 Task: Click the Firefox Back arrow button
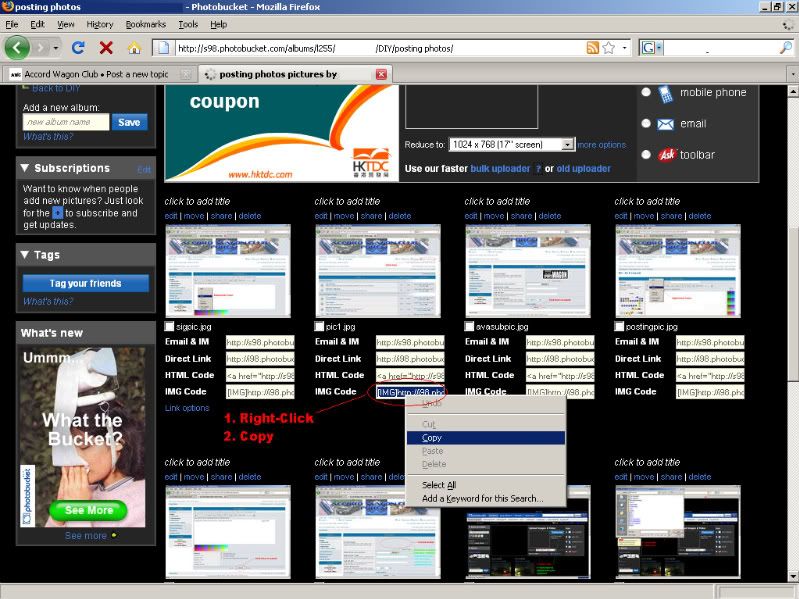click(x=17, y=48)
